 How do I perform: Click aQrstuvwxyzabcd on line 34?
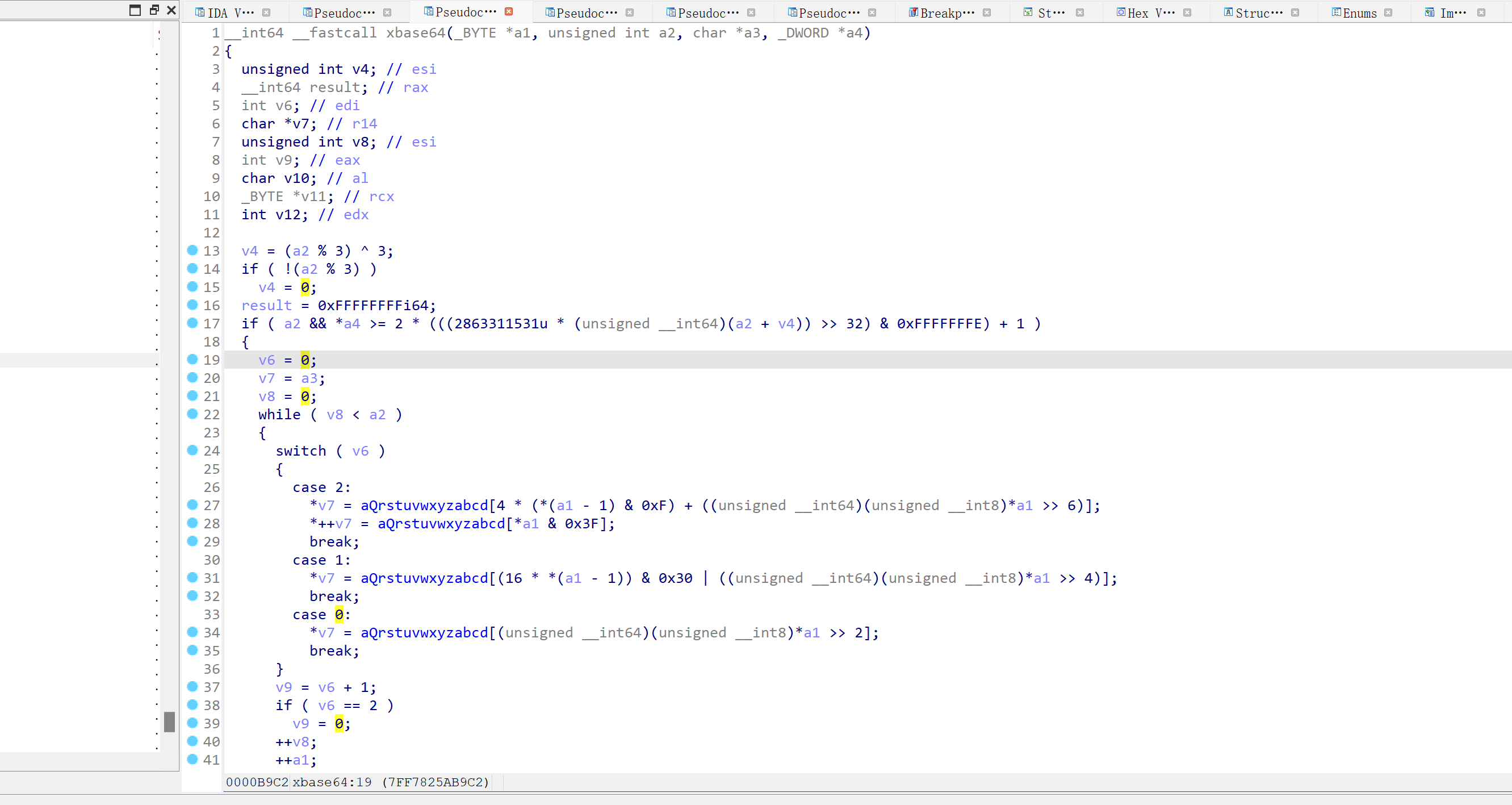424,633
